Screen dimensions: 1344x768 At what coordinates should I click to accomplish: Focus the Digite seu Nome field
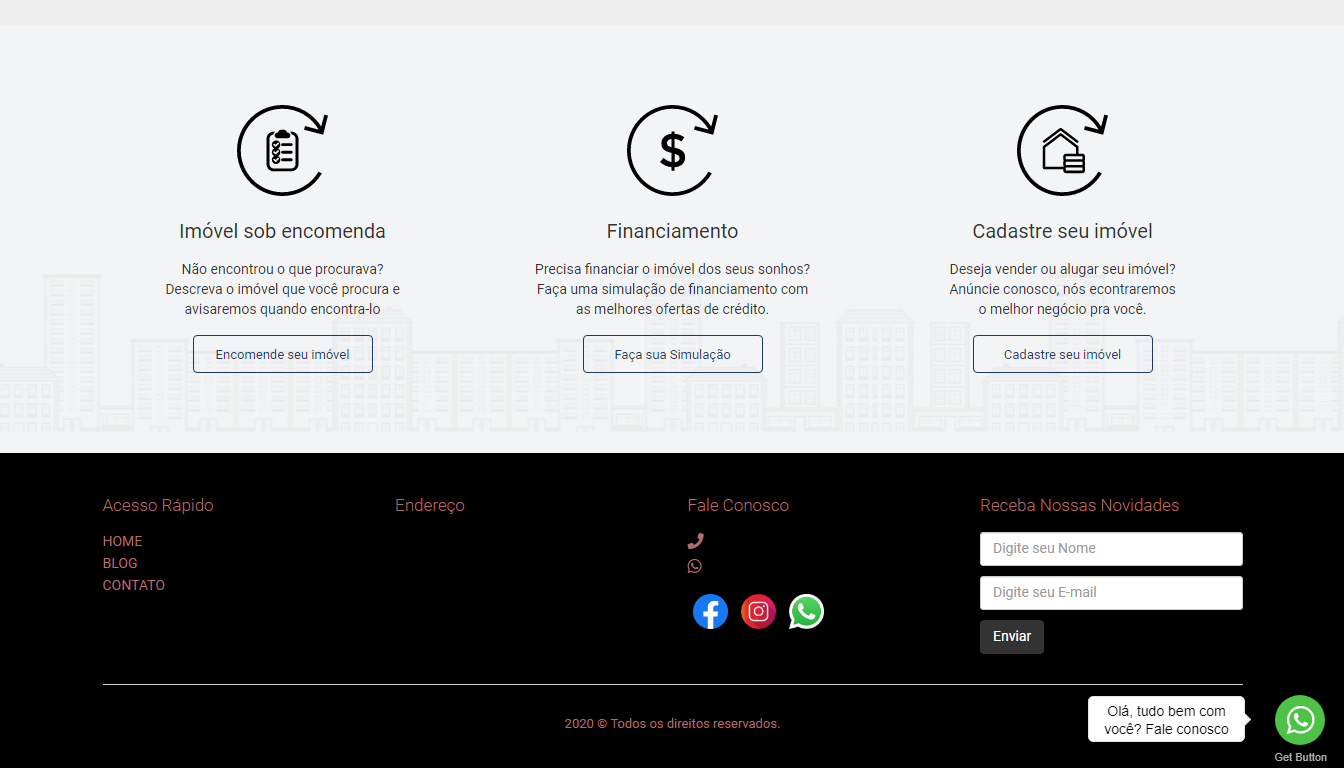point(1111,549)
